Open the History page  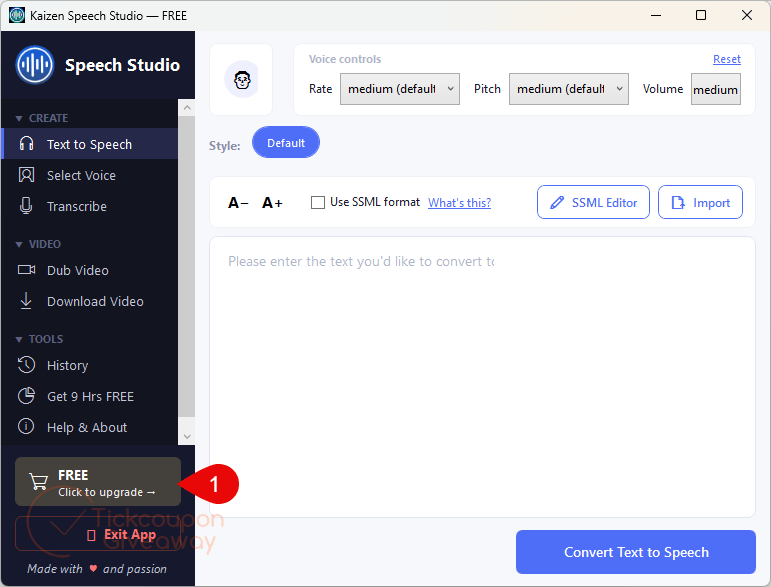(x=90, y=365)
